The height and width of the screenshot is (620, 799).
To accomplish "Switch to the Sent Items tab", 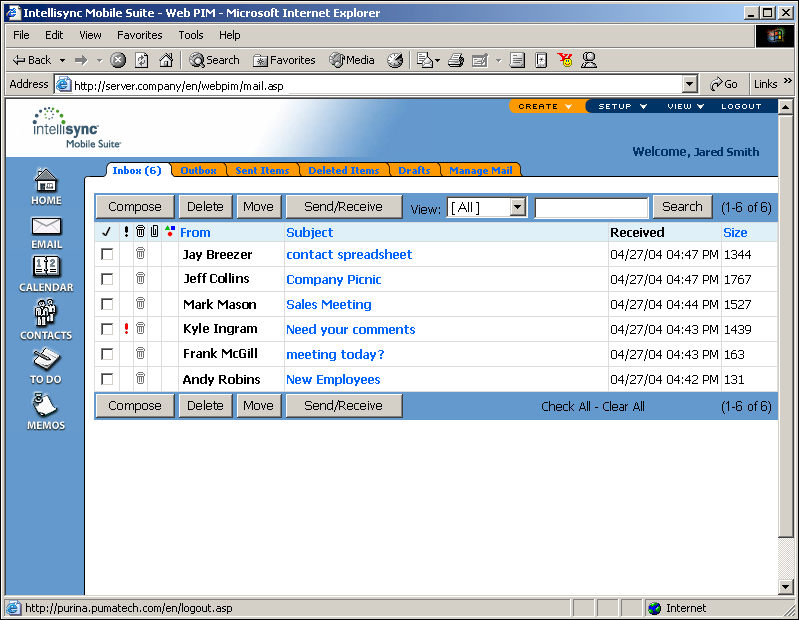I will pyautogui.click(x=262, y=170).
